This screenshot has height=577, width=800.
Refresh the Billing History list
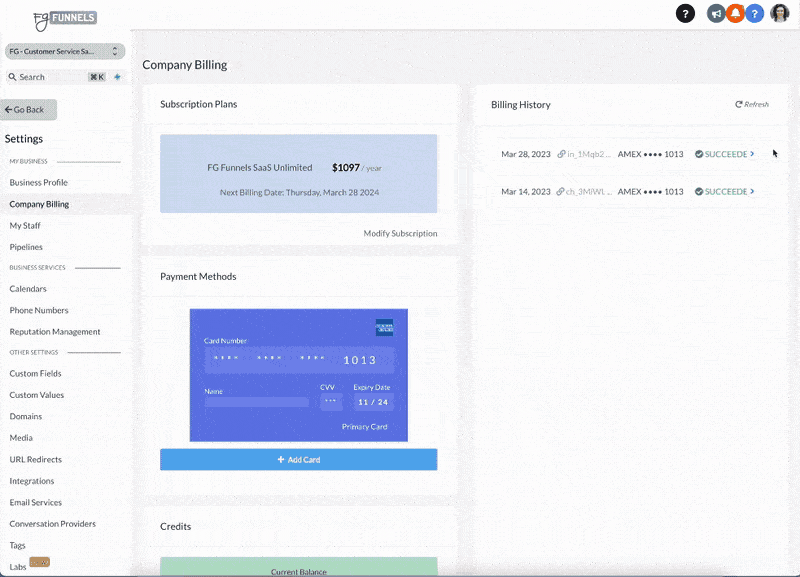pos(752,104)
